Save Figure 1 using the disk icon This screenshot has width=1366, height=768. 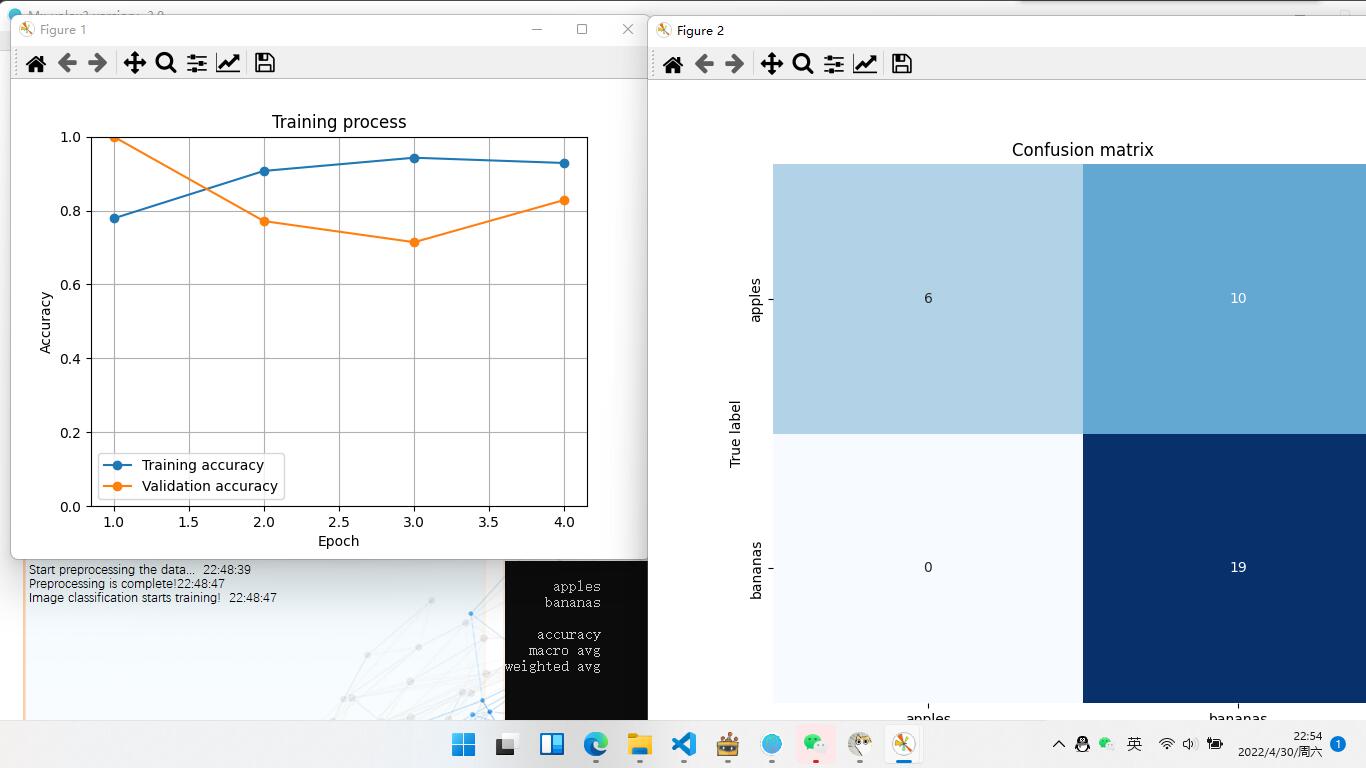point(265,63)
